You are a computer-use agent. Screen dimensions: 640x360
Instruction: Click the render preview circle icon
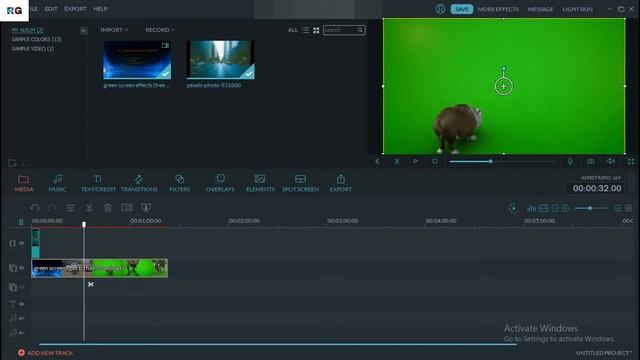tap(513, 209)
